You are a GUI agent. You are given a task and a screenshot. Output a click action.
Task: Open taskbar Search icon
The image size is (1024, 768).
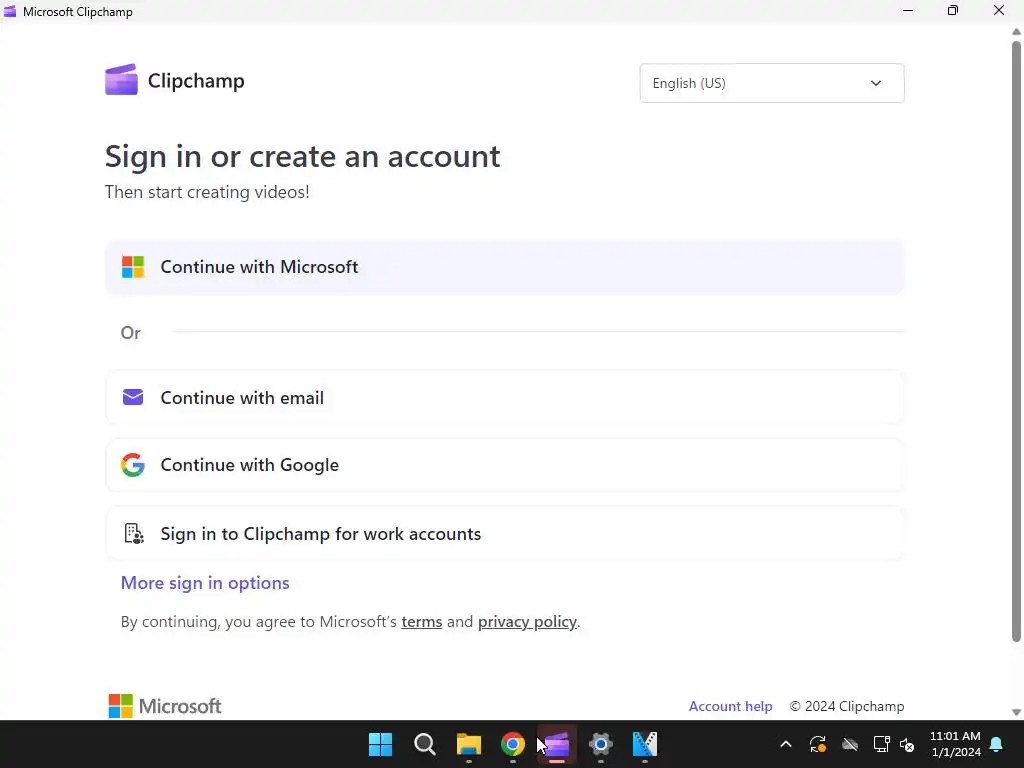coord(424,744)
